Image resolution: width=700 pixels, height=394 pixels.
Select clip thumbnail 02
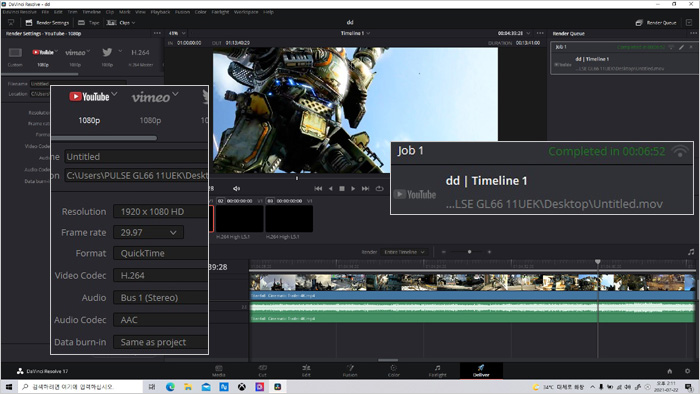click(240, 219)
